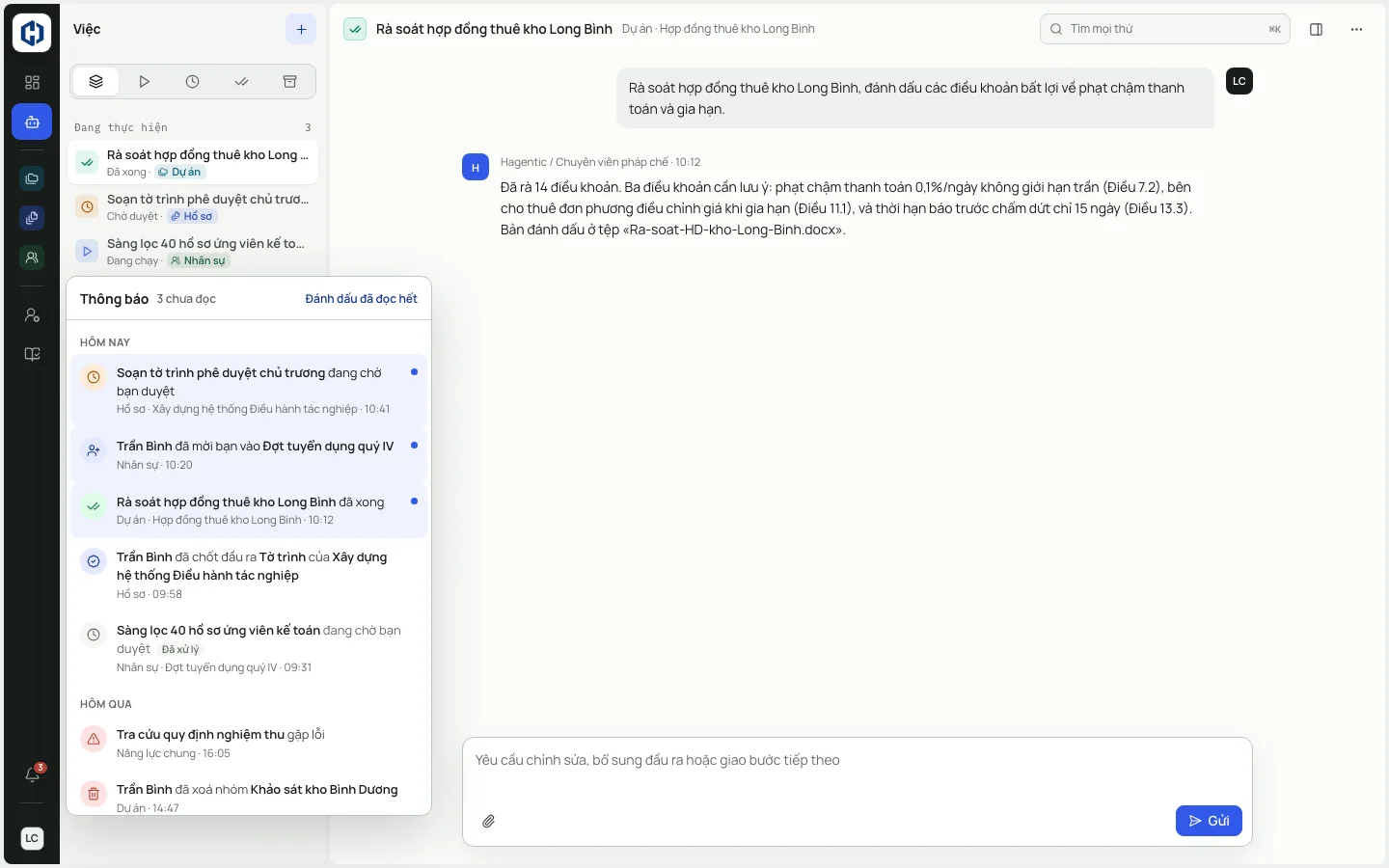Image resolution: width=1389 pixels, height=868 pixels.
Task: Open notification about Đợt tuyển dụng quý IV invite
Action: (249, 454)
